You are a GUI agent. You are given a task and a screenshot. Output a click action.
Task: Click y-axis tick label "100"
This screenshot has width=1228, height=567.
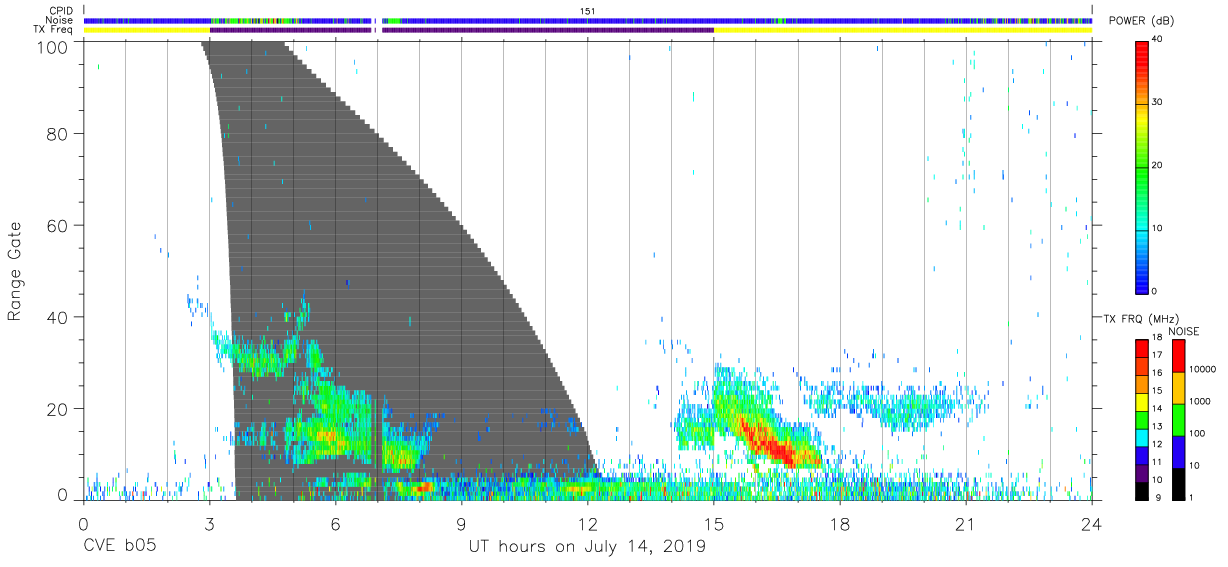(55, 46)
